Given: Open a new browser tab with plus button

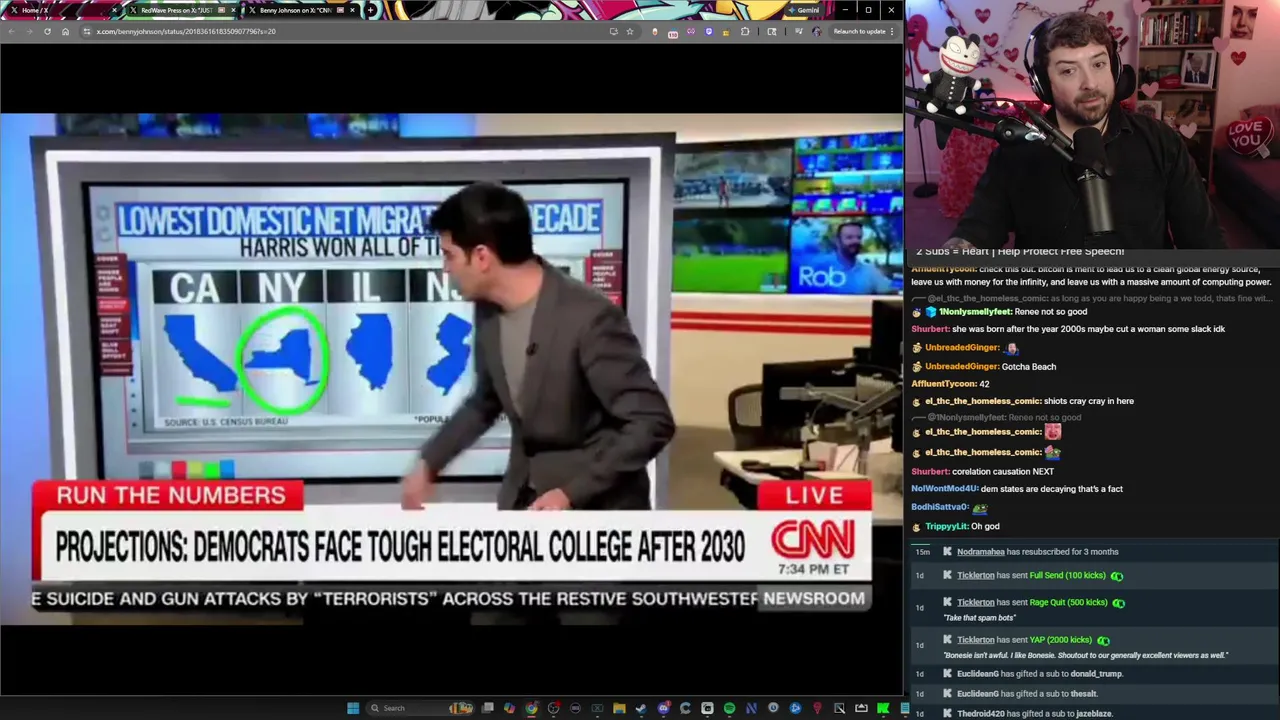Looking at the screenshot, I should (371, 10).
